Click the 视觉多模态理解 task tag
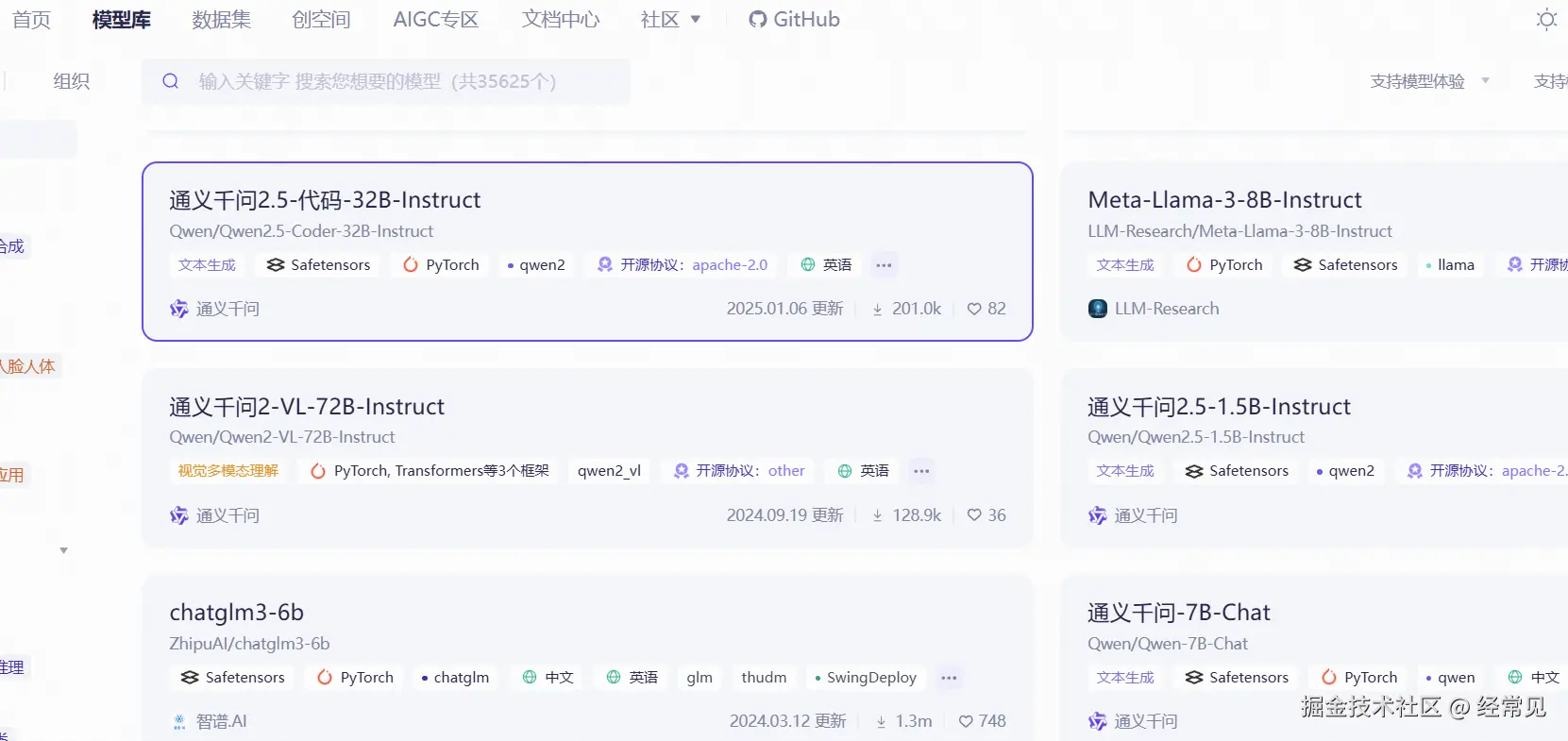This screenshot has height=741, width=1568. point(228,471)
